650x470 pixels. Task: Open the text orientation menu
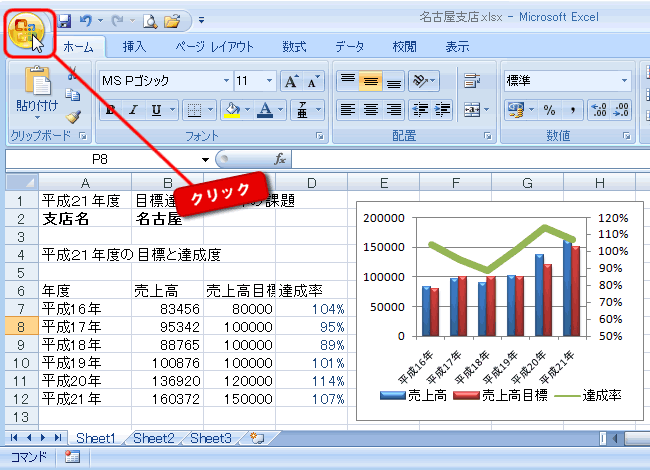point(424,80)
